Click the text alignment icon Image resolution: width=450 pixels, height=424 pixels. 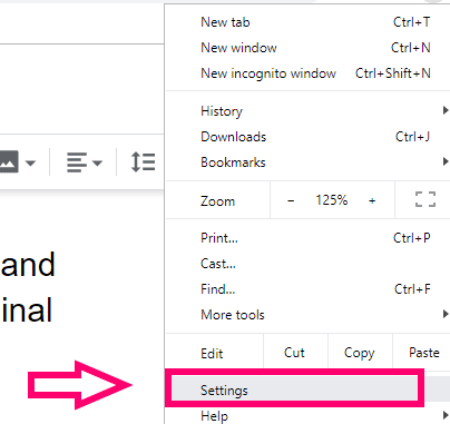coord(77,162)
